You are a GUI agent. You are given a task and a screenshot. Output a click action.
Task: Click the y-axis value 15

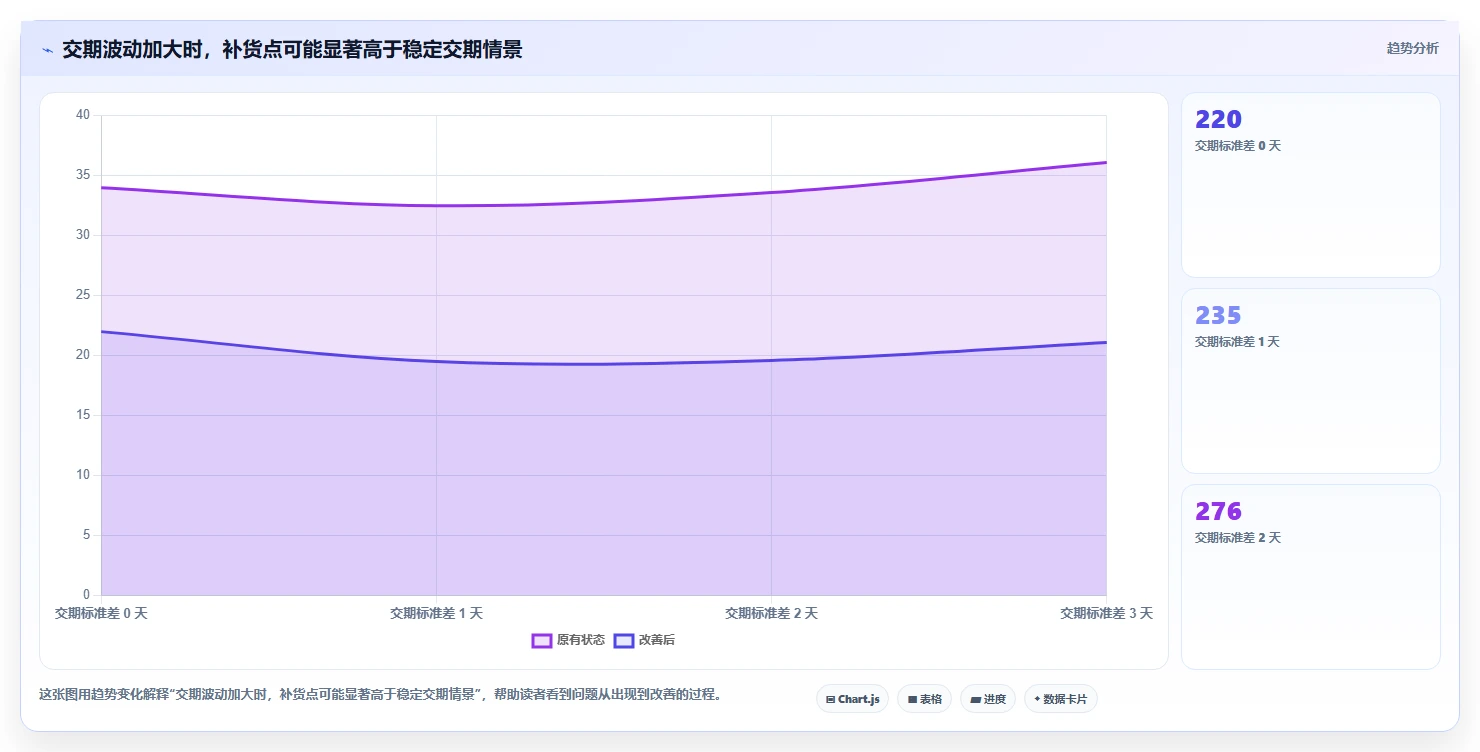click(x=83, y=415)
